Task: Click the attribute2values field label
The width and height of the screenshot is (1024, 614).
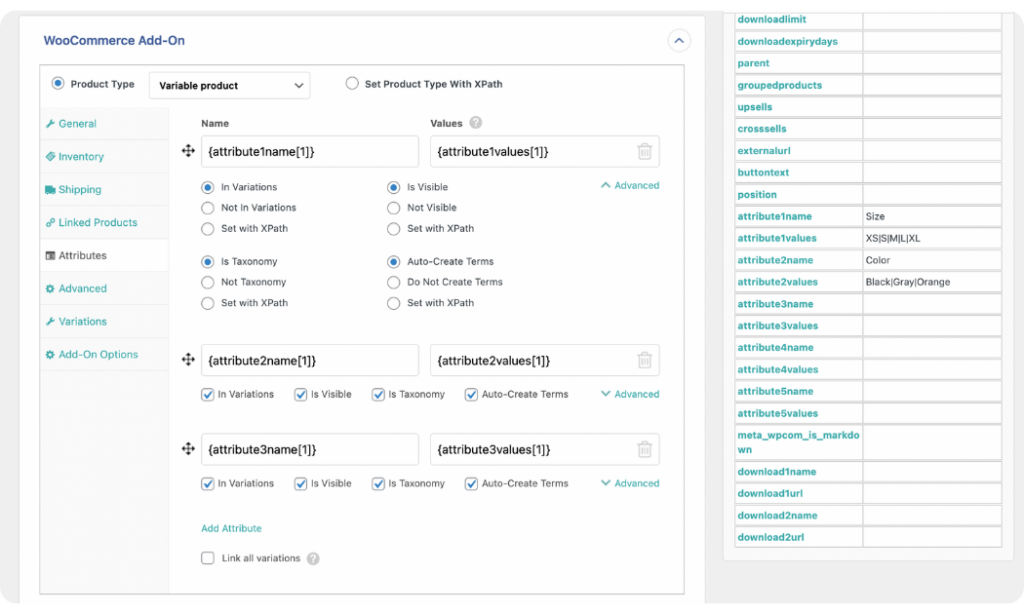Action: pyautogui.click(x=777, y=282)
